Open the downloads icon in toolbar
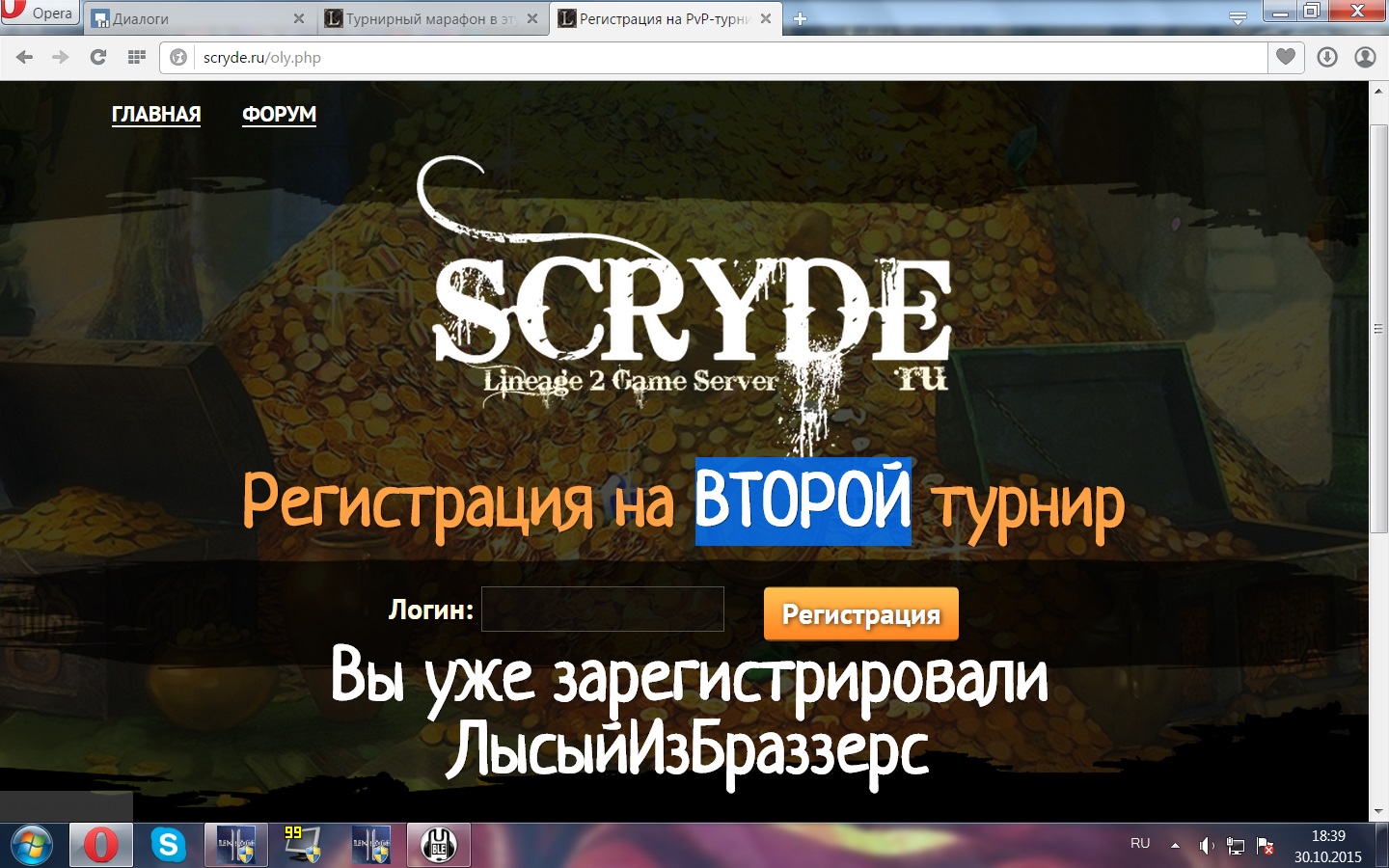 pyautogui.click(x=1327, y=58)
